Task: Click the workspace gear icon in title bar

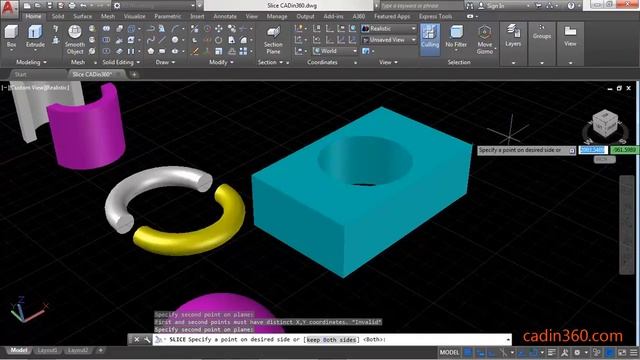Action: coord(117,6)
